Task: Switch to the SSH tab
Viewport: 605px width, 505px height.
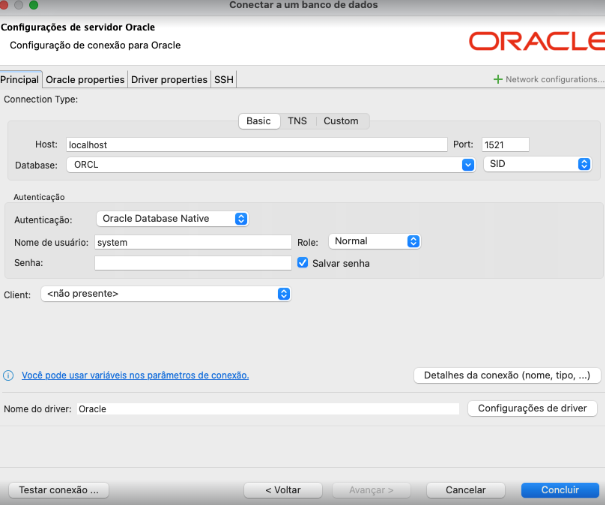Action: [224, 79]
